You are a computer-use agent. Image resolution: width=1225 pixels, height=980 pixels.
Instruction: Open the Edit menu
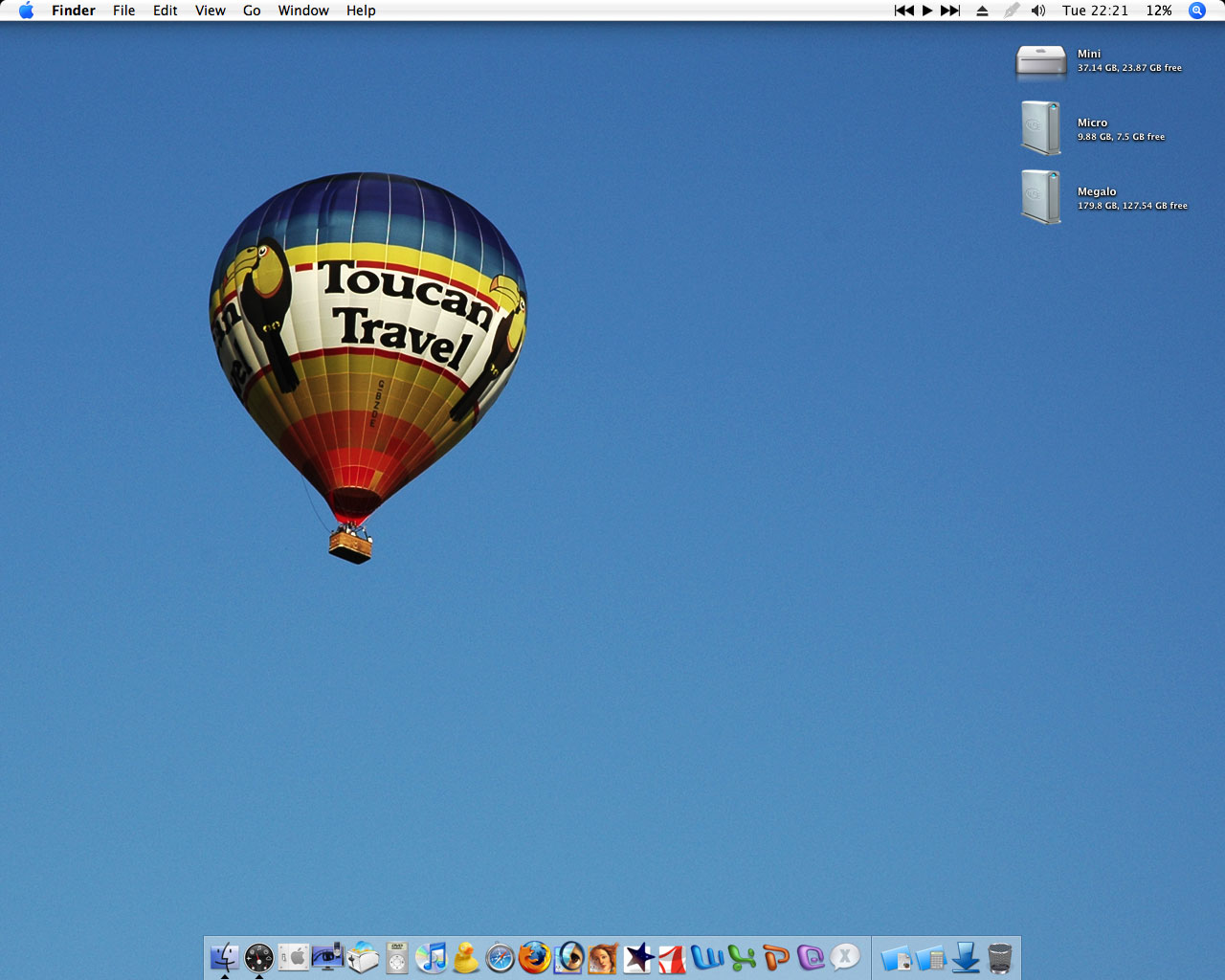point(166,11)
